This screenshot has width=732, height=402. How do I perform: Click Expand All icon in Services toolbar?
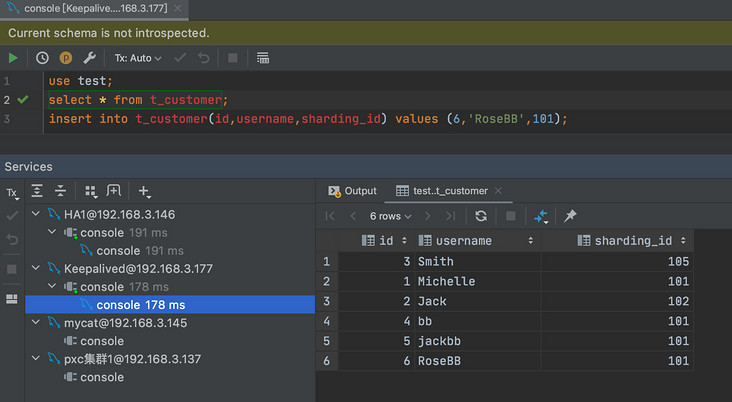[38, 191]
